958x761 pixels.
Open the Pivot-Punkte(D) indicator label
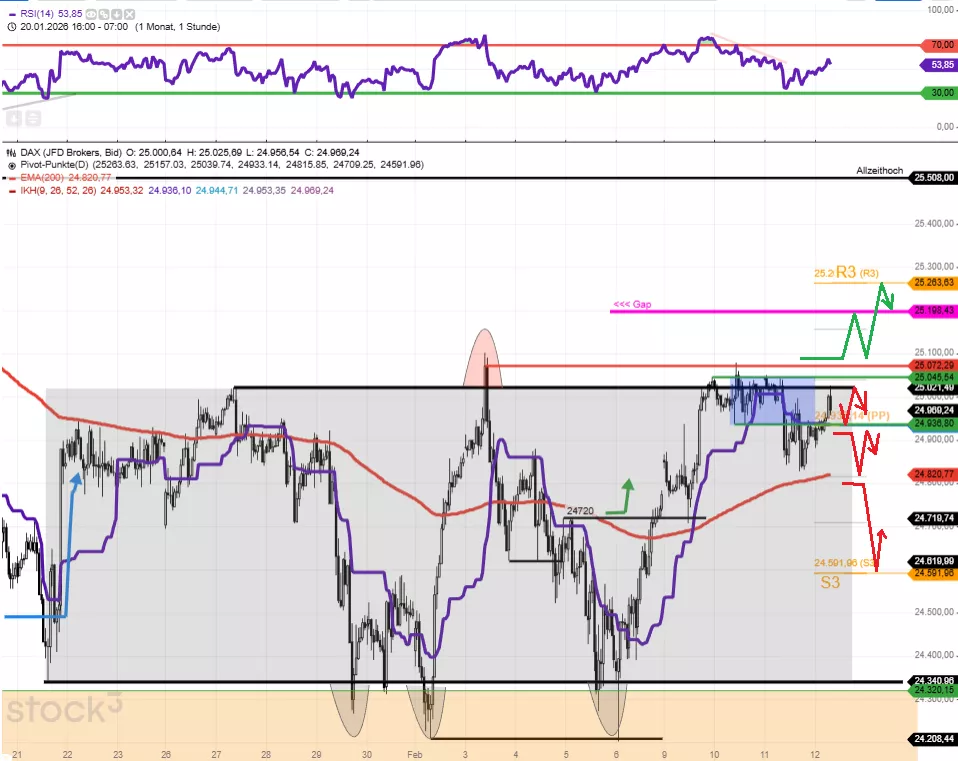(x=57, y=163)
